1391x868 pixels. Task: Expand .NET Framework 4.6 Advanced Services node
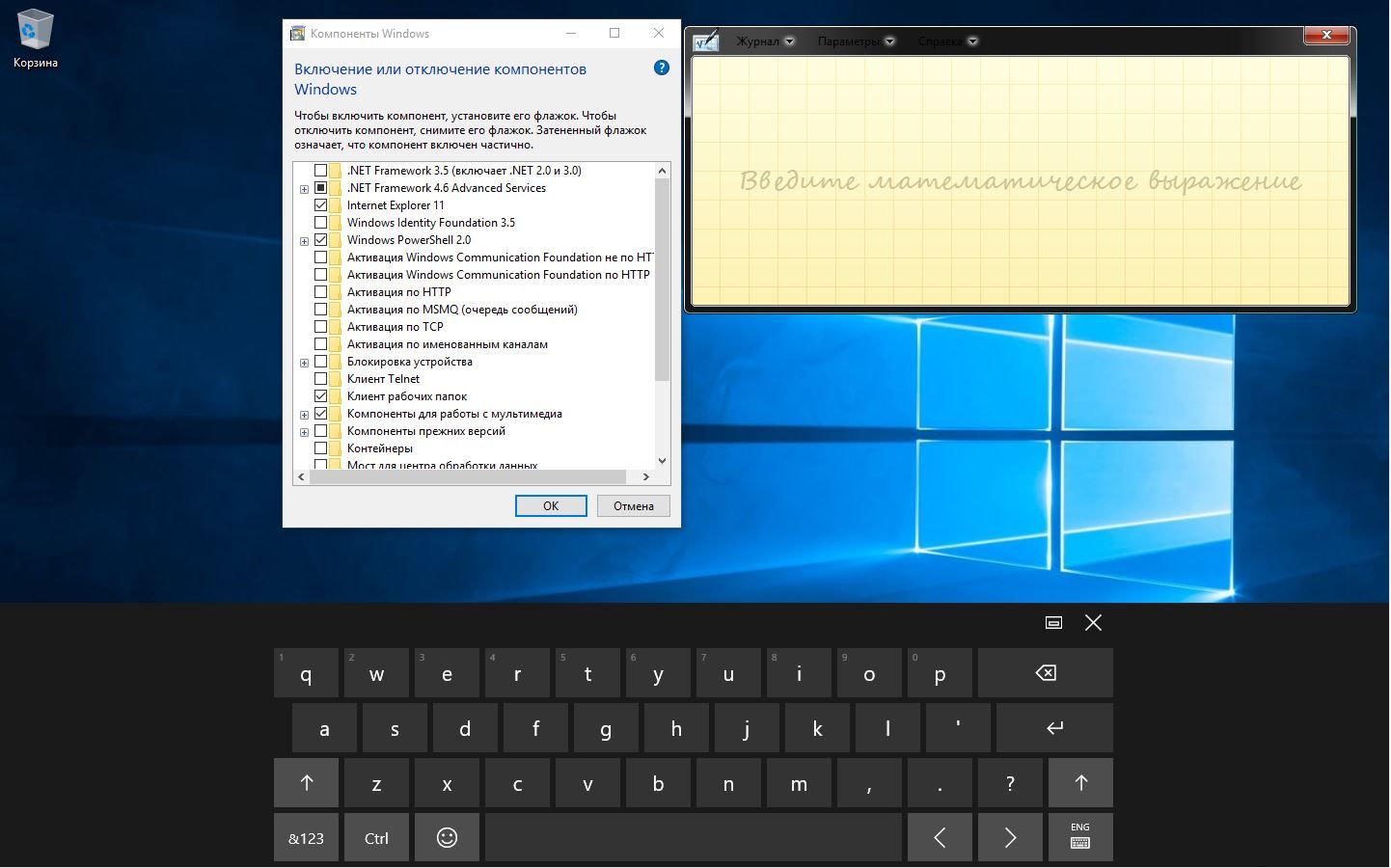coord(304,189)
